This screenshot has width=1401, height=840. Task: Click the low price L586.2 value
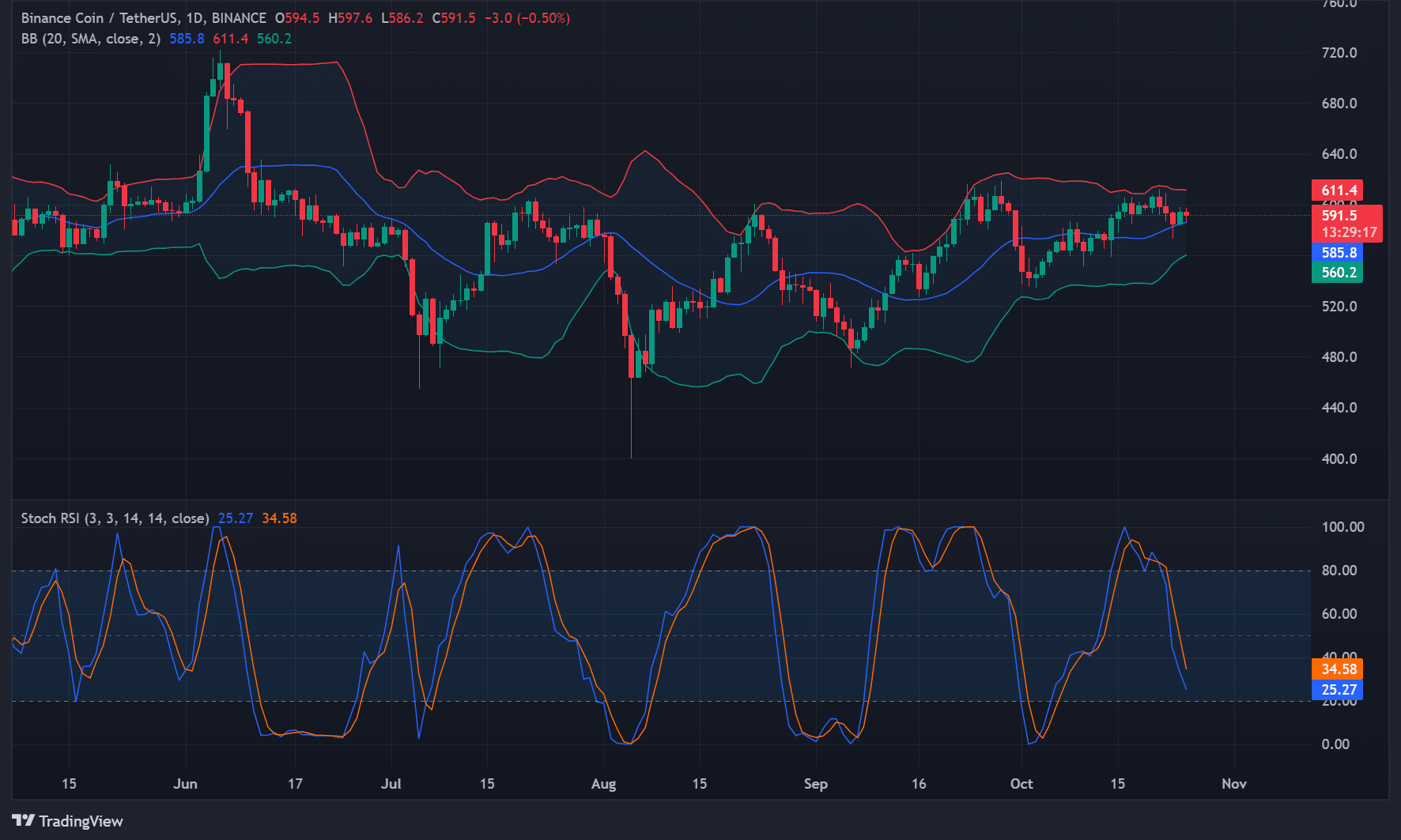[402, 17]
